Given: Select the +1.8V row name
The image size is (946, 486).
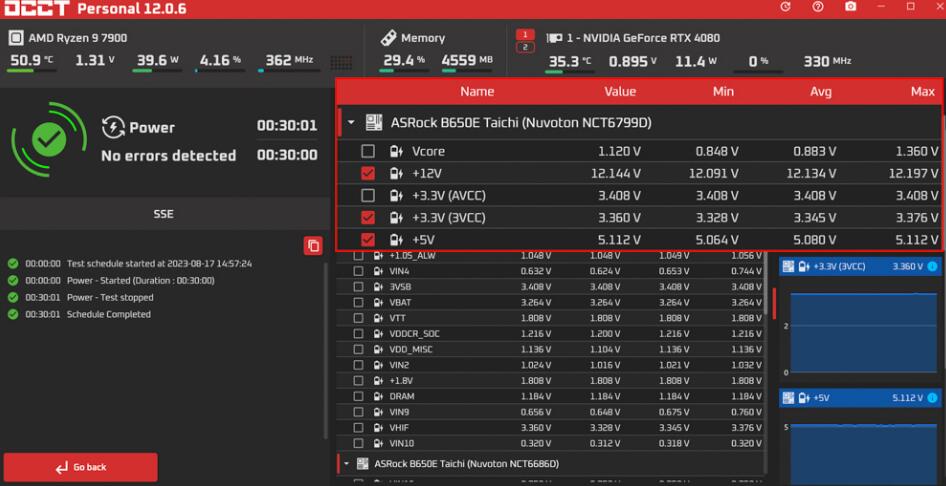Looking at the screenshot, I should tap(401, 380).
